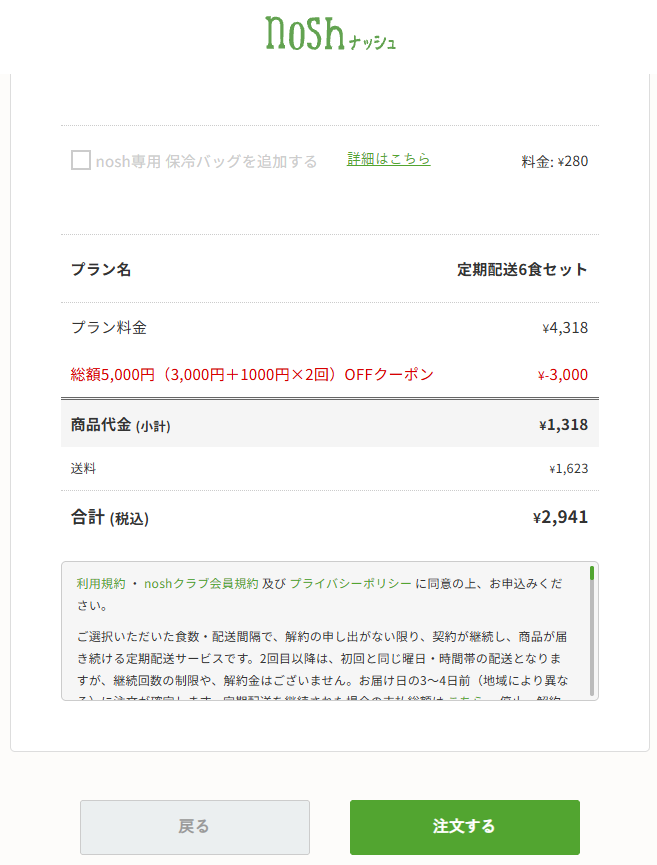This screenshot has width=657, height=865.
Task: Open the プライバシーポリシー link
Action: click(x=350, y=584)
